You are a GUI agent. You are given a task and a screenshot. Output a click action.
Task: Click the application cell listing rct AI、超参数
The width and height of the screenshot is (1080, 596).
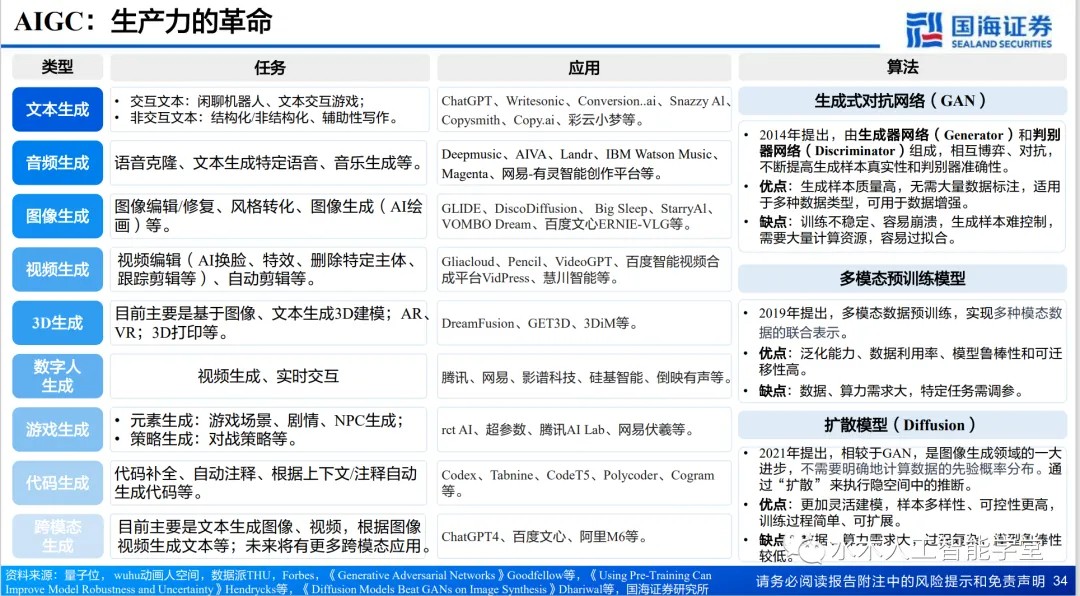pyautogui.click(x=584, y=429)
